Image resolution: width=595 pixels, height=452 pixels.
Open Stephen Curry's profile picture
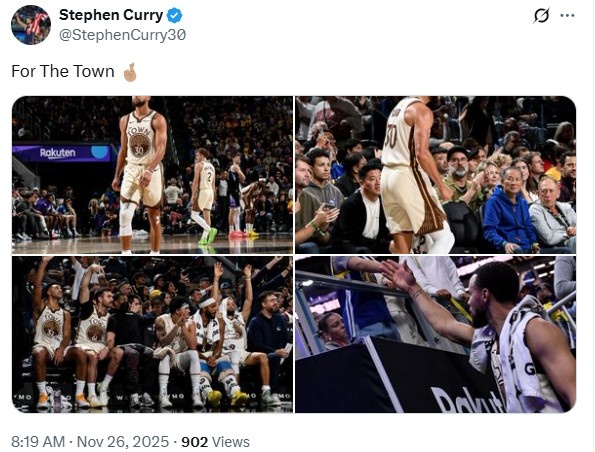tap(31, 25)
